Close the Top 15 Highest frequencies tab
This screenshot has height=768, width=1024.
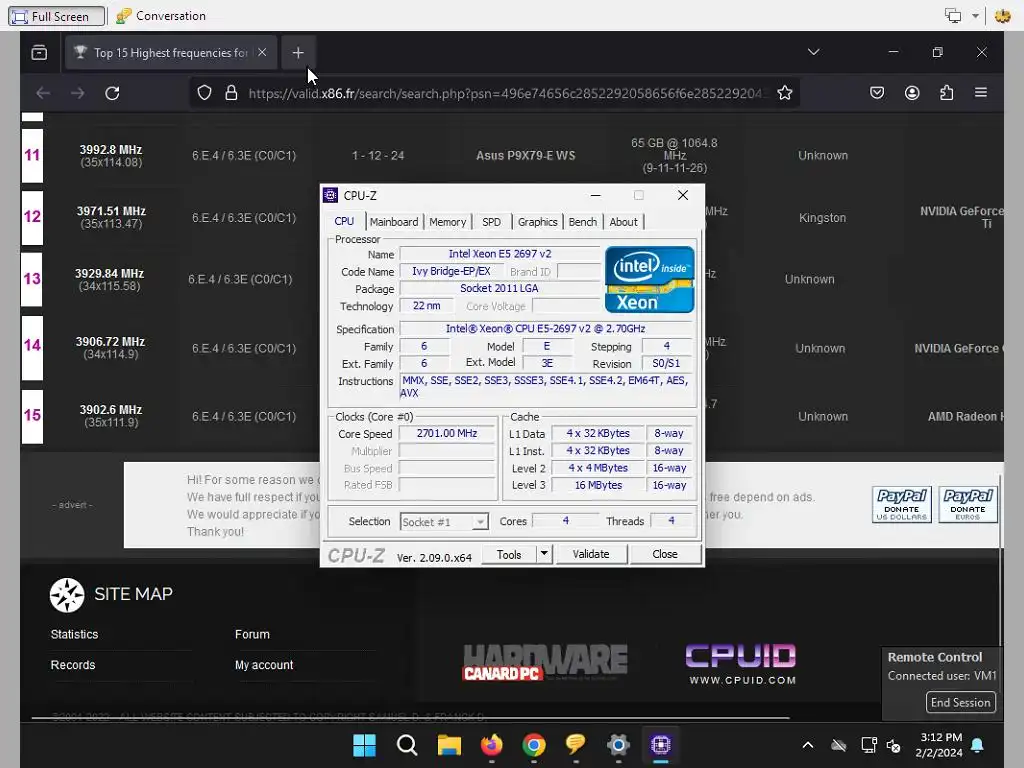[x=262, y=52]
